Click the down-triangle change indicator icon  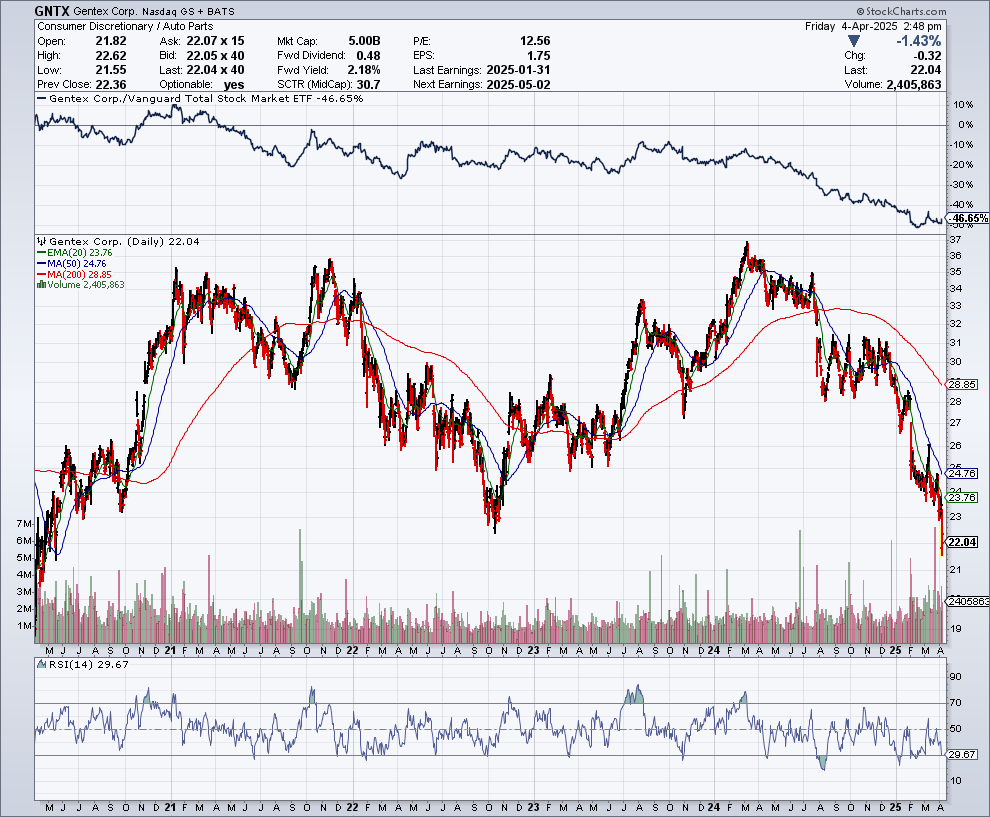coord(854,41)
